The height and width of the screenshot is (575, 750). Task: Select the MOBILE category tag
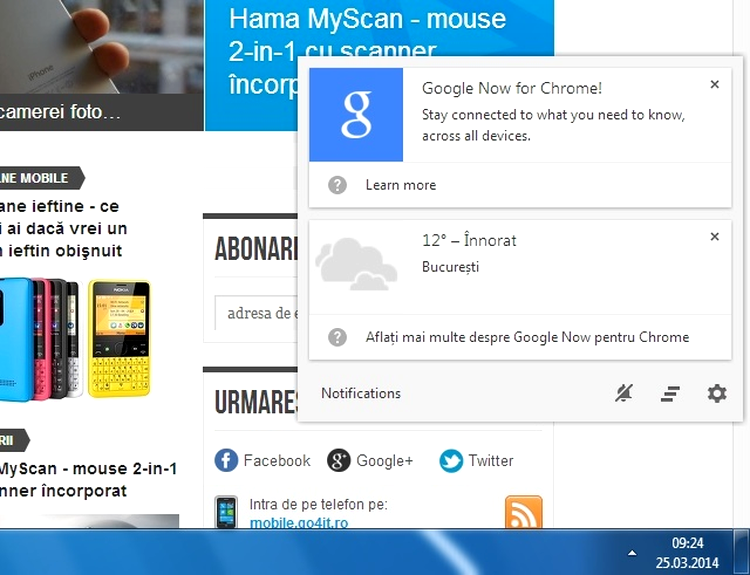pos(42,178)
